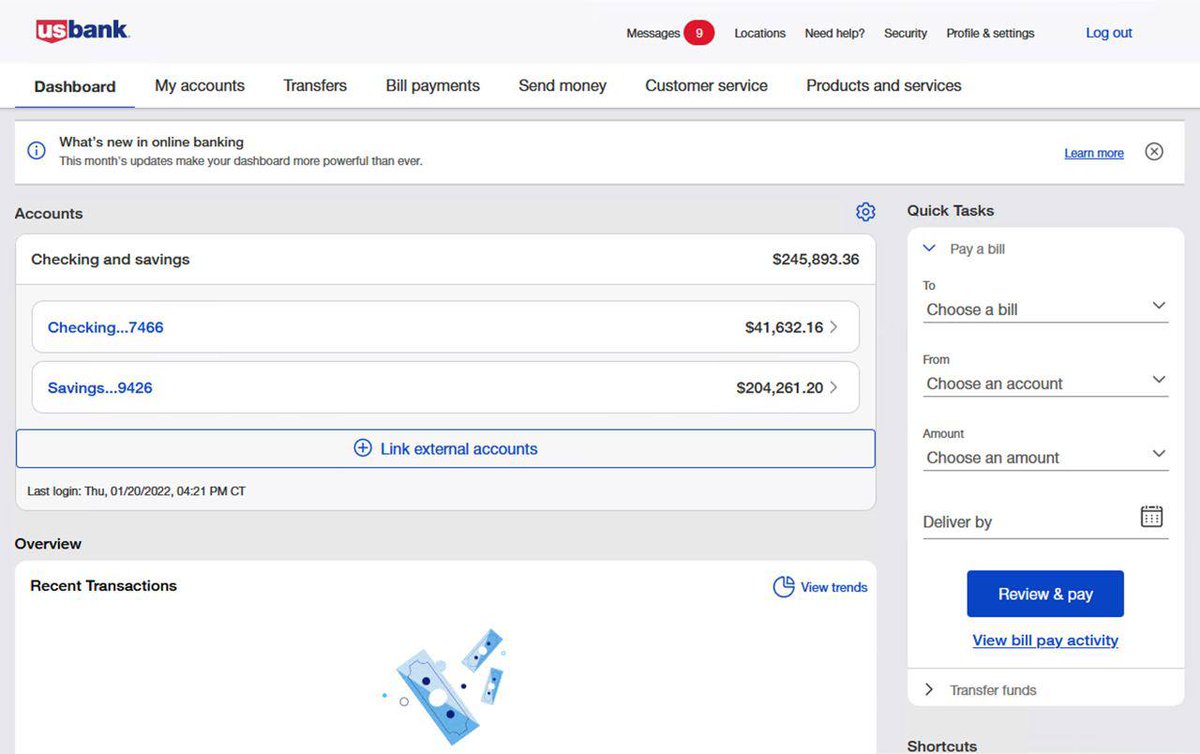Click the Learn more link
The width and height of the screenshot is (1200, 754).
[x=1094, y=153]
